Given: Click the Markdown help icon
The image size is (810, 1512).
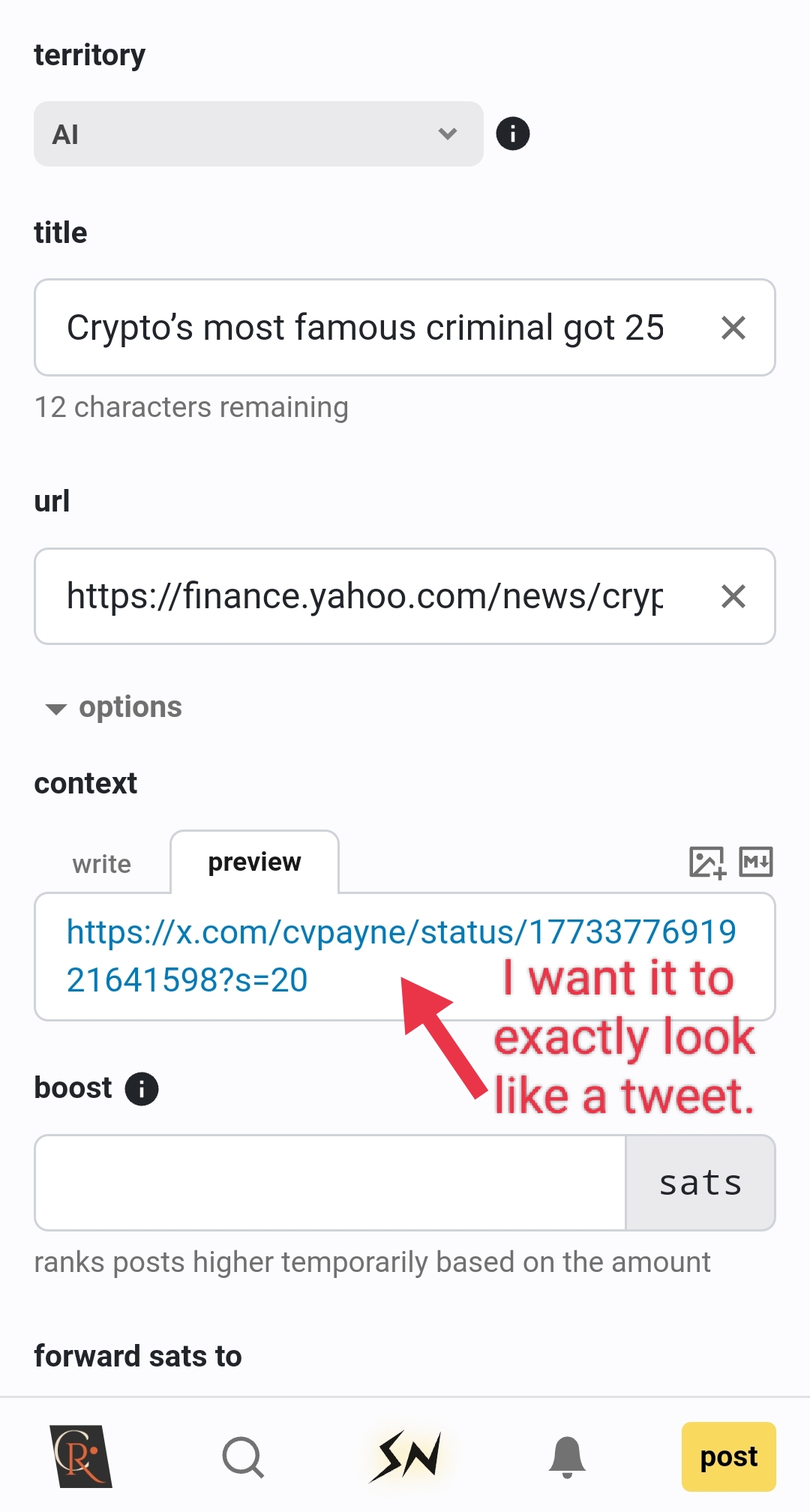Looking at the screenshot, I should click(x=756, y=862).
